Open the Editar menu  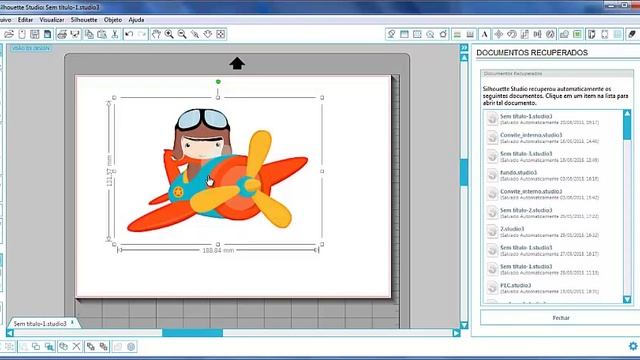(x=25, y=20)
